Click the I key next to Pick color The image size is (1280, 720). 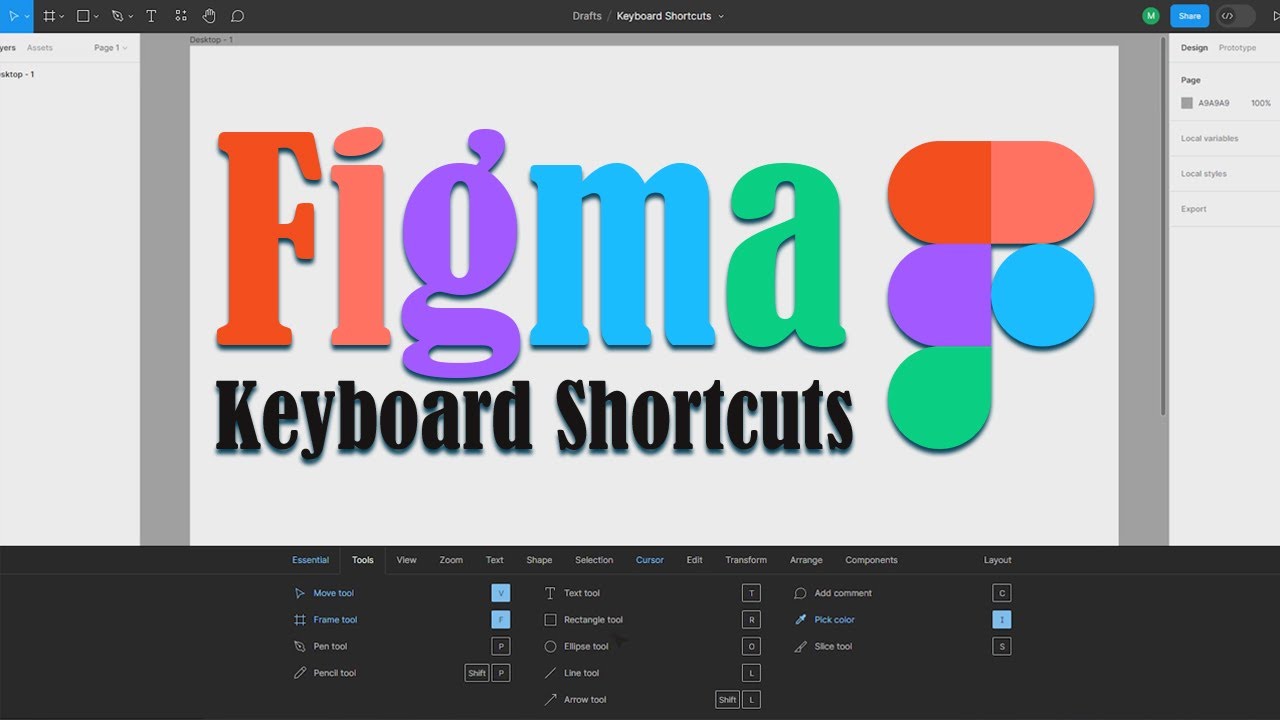[x=1002, y=620]
